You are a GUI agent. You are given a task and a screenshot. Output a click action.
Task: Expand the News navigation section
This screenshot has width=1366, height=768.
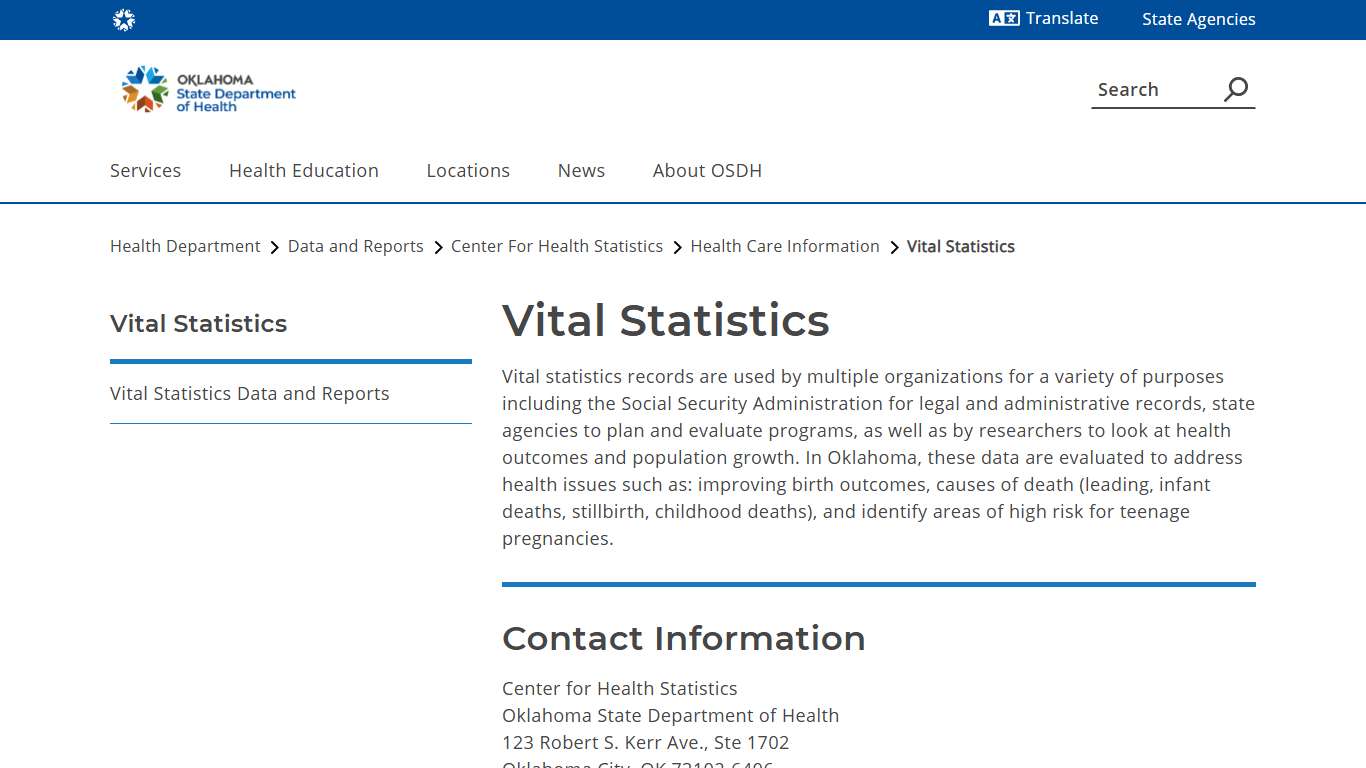[581, 171]
